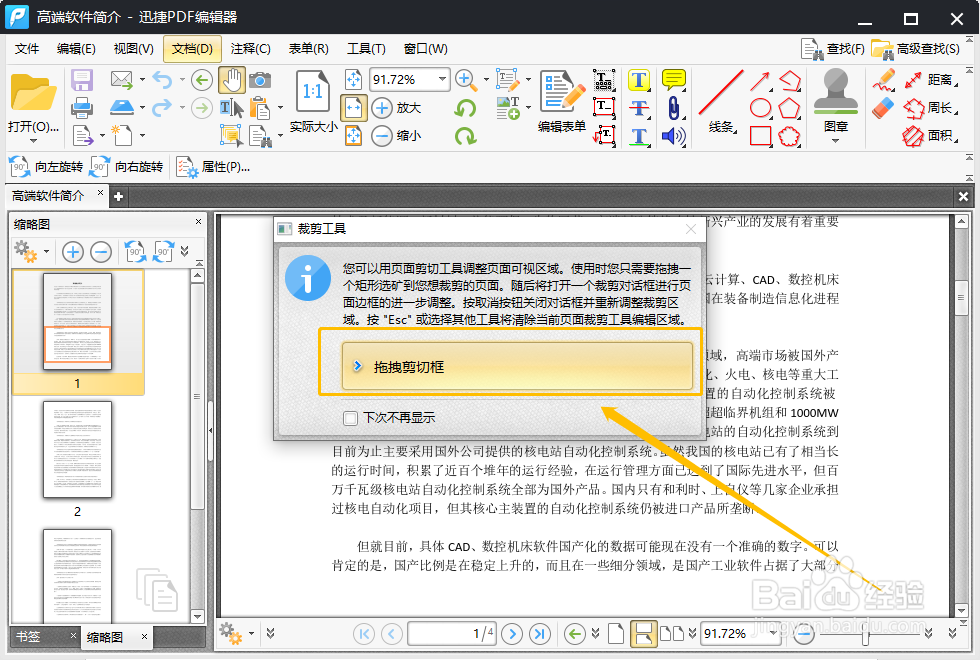Viewport: 980px width, 660px height.
Task: Select the Perimeter 周长 measuring tool
Action: 930,108
